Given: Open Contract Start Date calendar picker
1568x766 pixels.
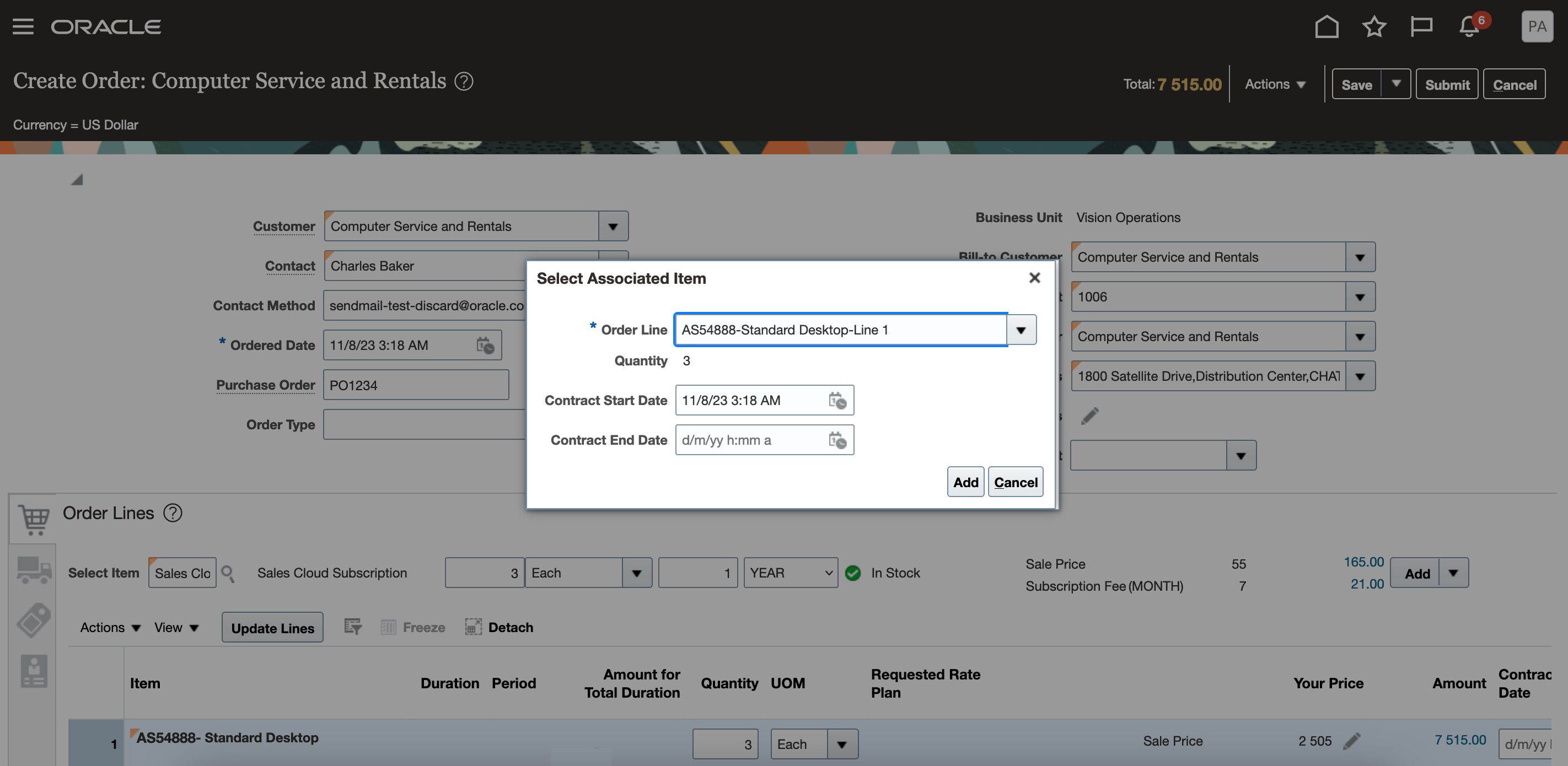Looking at the screenshot, I should (837, 400).
